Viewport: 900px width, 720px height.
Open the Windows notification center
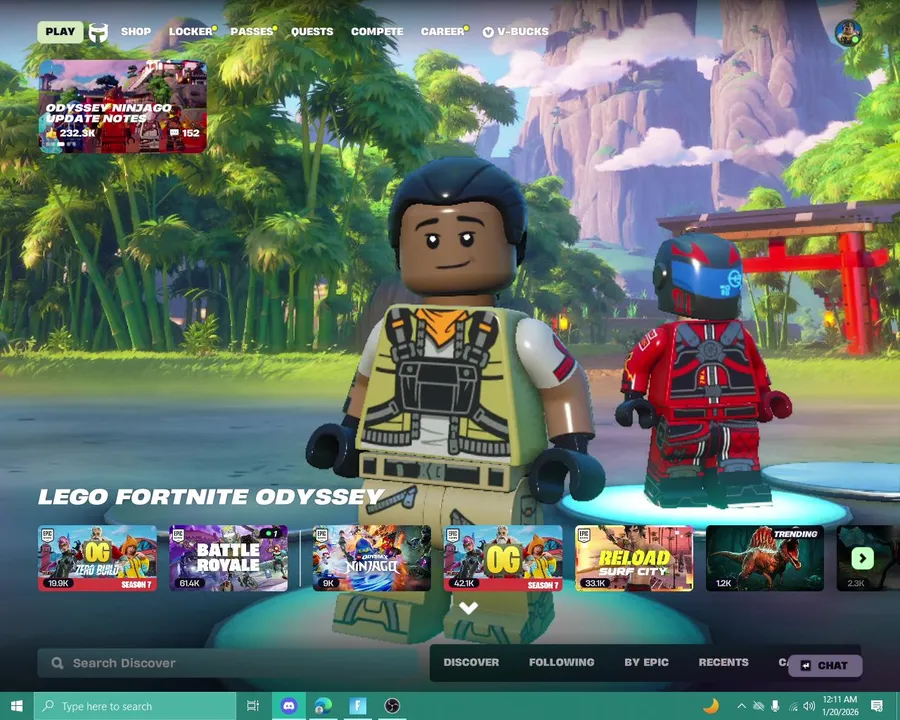click(877, 706)
